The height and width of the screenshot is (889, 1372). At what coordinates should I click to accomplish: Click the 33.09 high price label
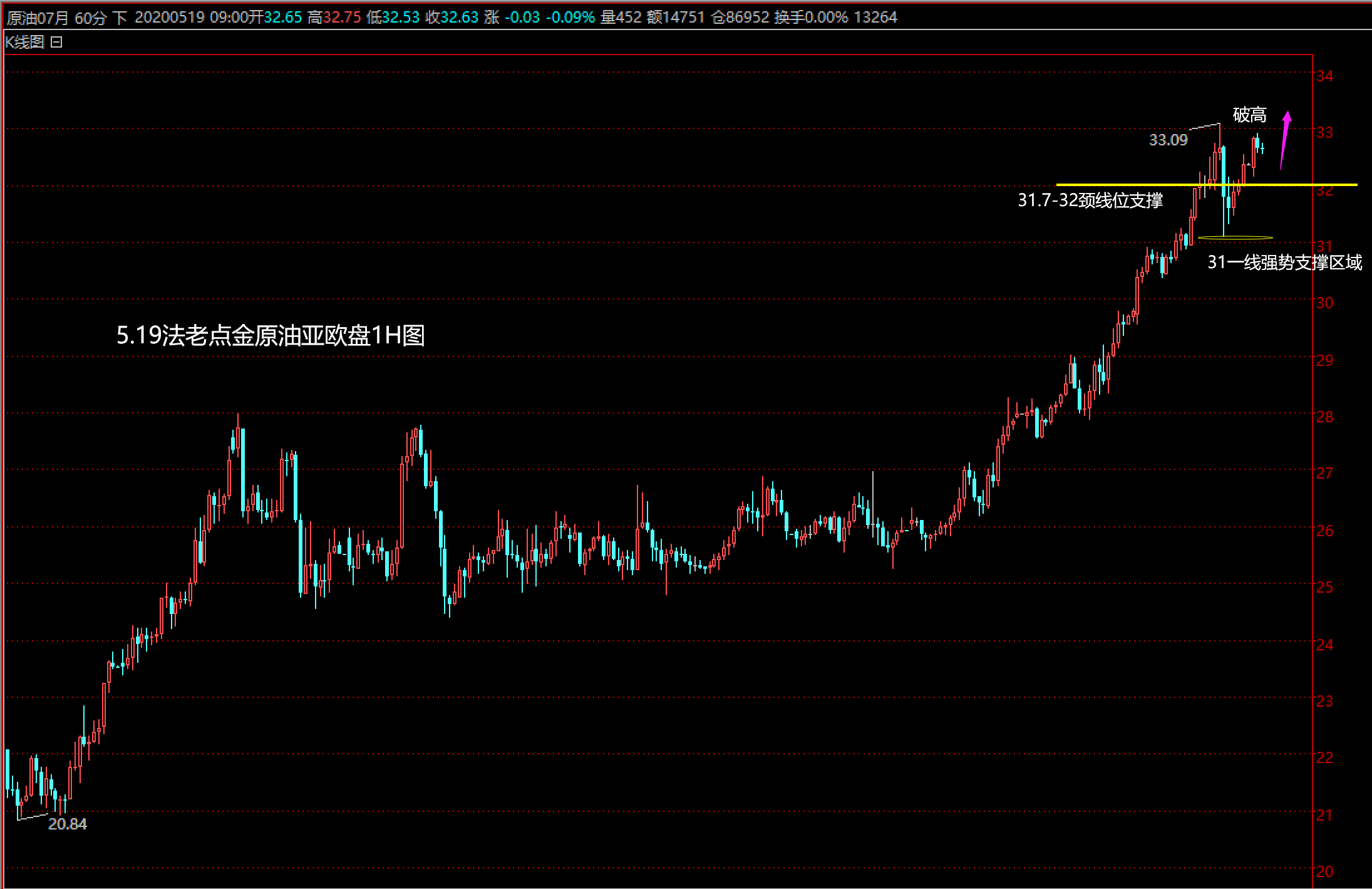tap(1168, 140)
